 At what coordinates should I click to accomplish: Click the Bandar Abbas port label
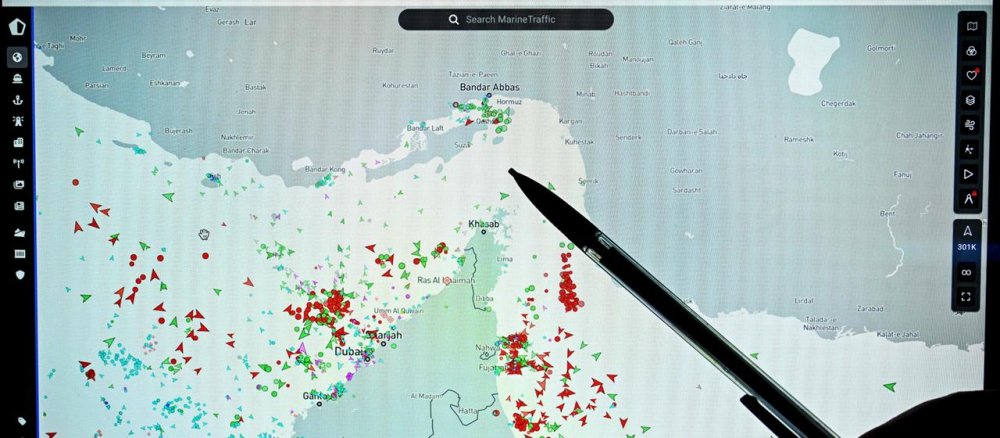pos(489,87)
